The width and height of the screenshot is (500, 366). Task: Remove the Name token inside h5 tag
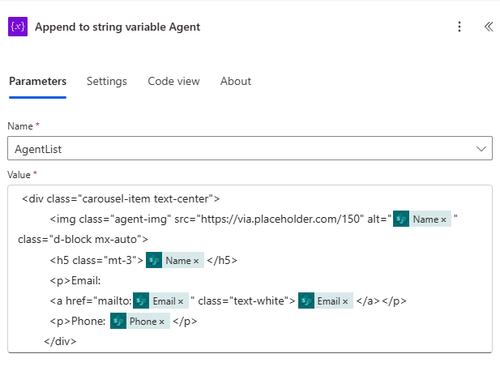point(196,261)
